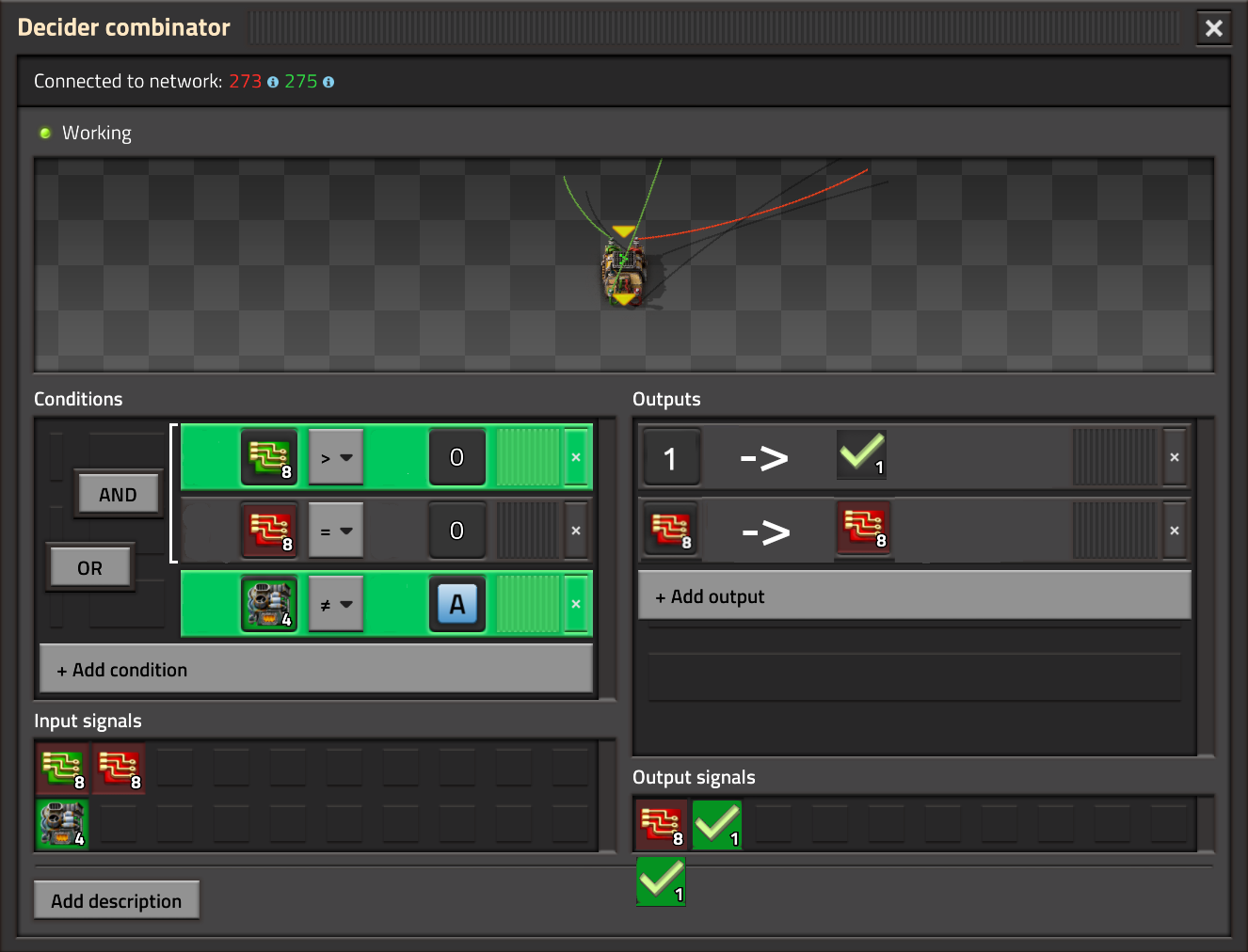1248x952 pixels.
Task: Select the assembling machine signal in the third condition
Action: [269, 604]
